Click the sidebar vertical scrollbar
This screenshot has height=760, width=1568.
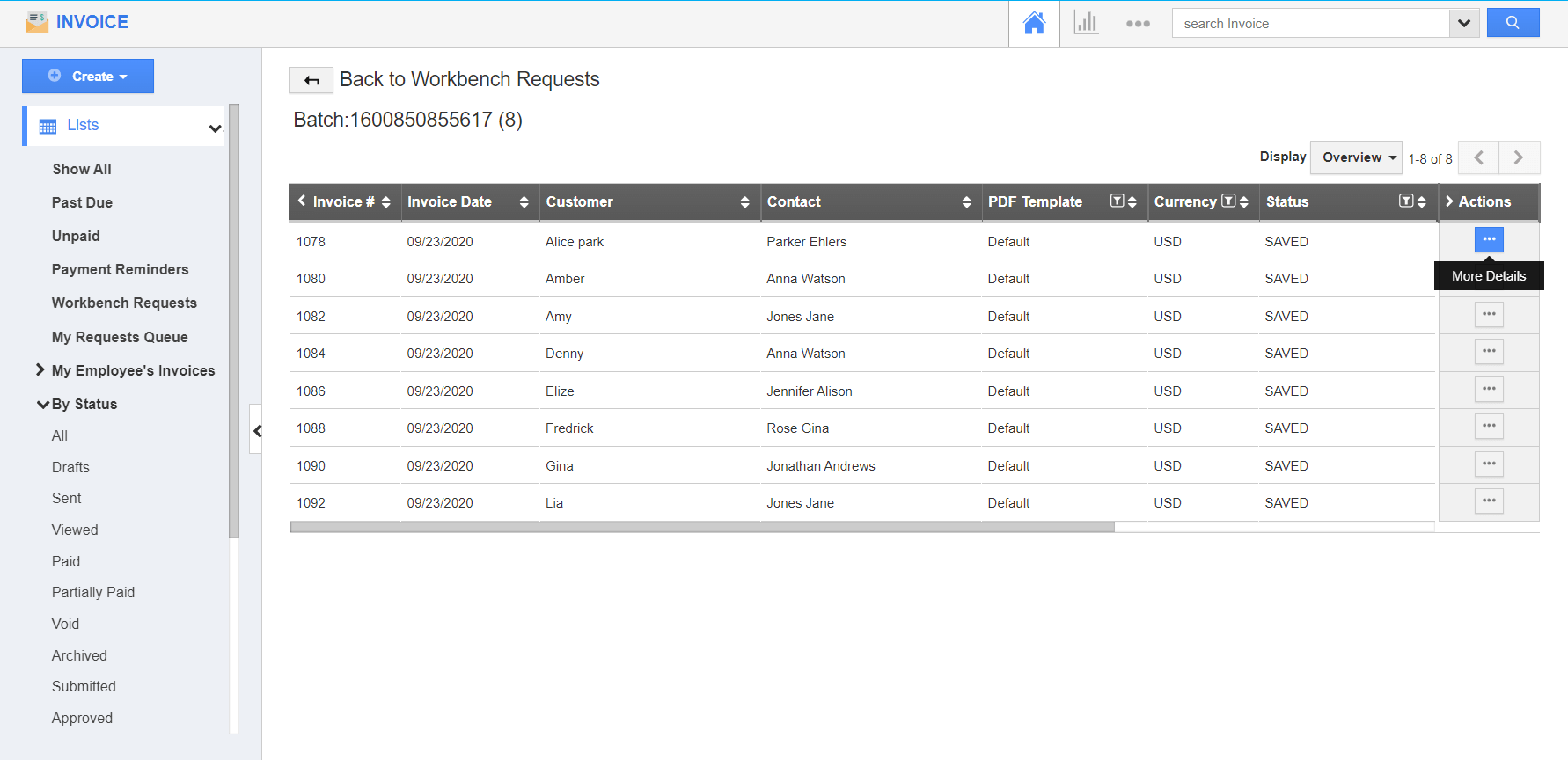[x=234, y=321]
